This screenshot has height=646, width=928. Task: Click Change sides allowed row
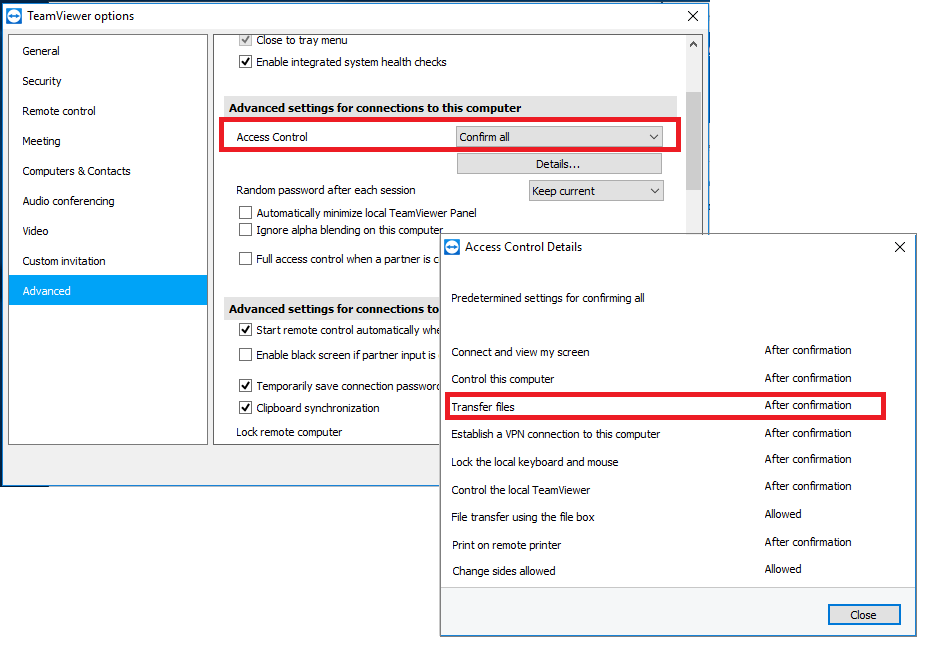coord(651,570)
